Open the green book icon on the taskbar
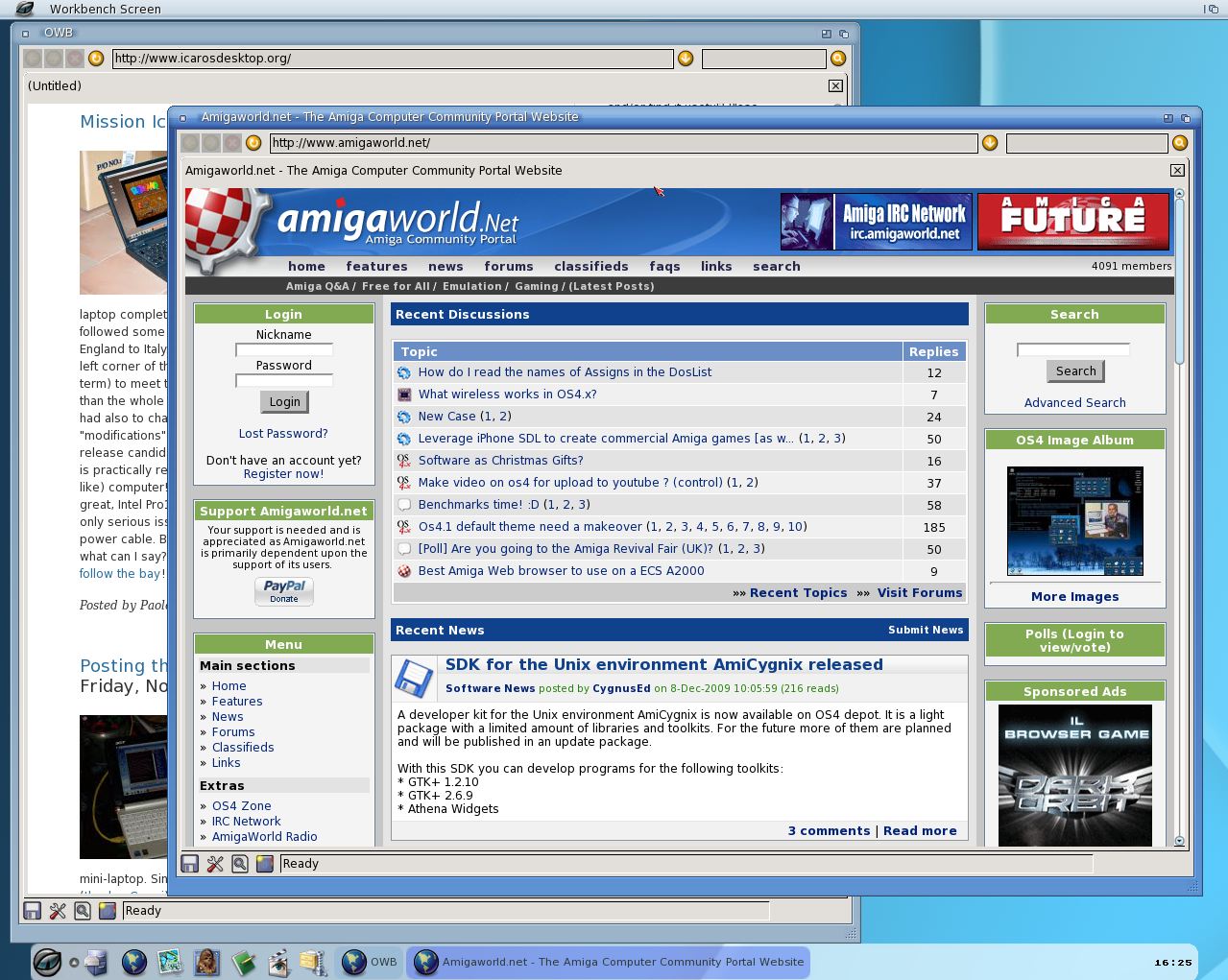1228x980 pixels. (243, 961)
